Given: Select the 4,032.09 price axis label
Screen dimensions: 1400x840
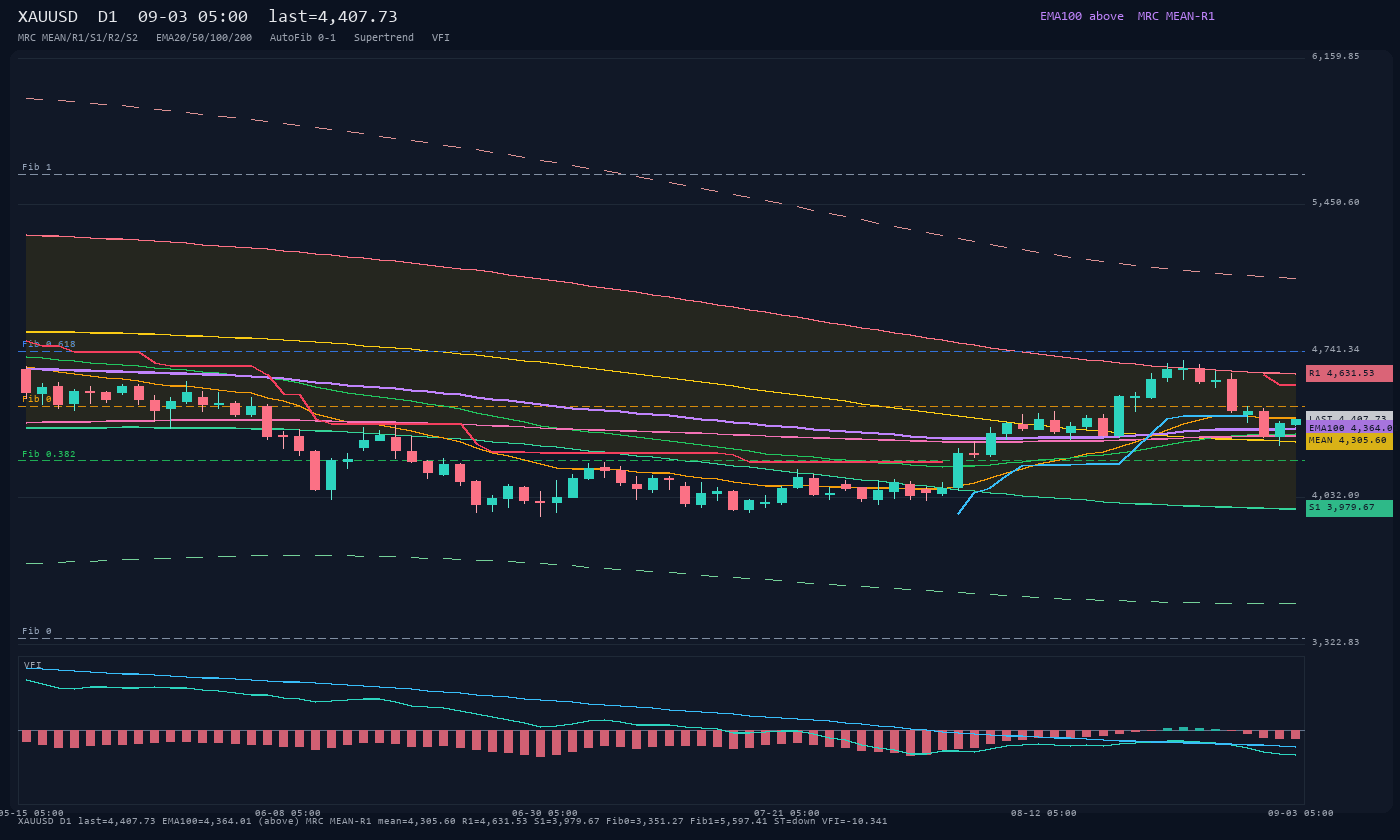Looking at the screenshot, I should [x=1336, y=496].
